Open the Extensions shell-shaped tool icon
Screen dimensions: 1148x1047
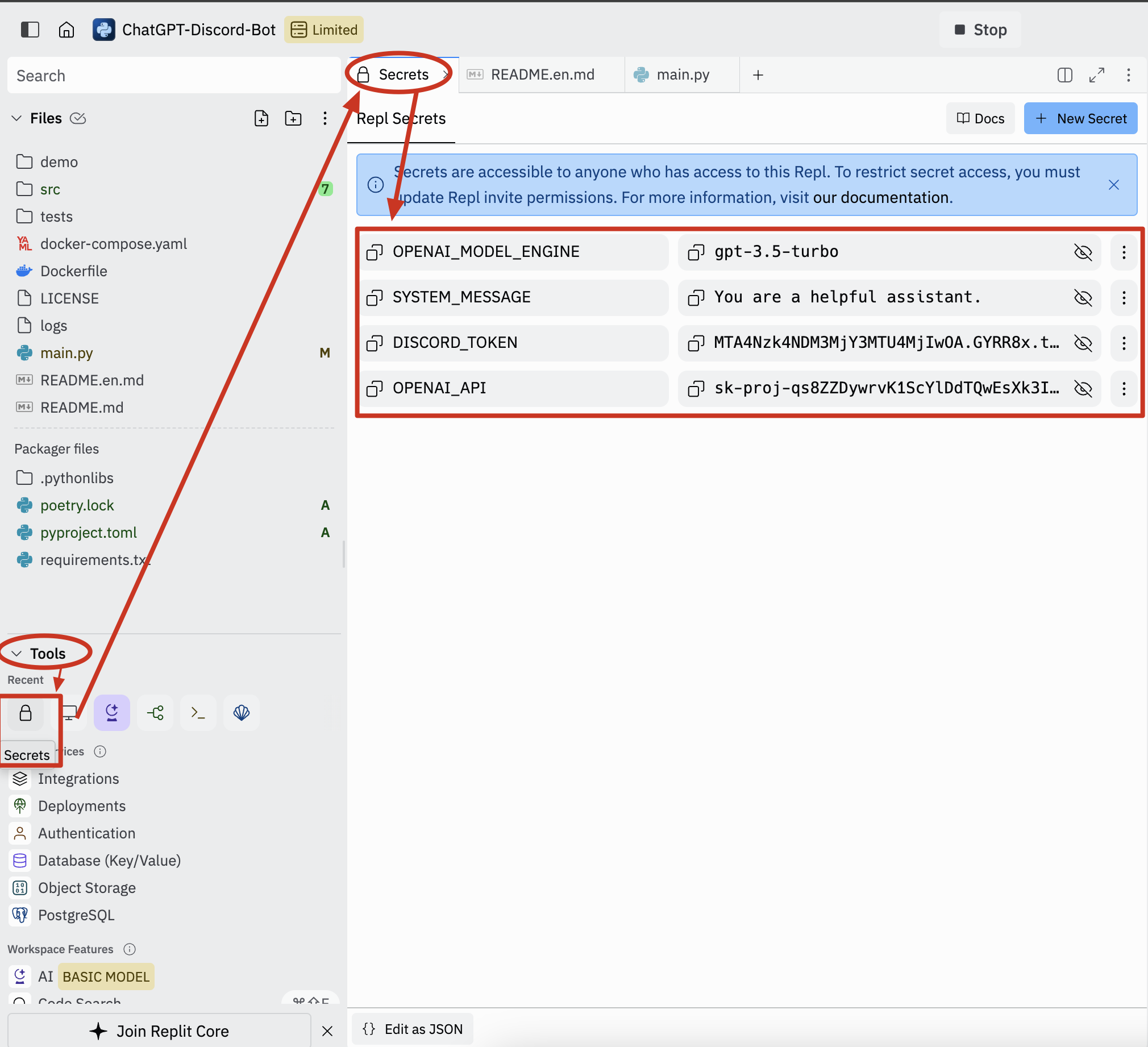tap(242, 713)
